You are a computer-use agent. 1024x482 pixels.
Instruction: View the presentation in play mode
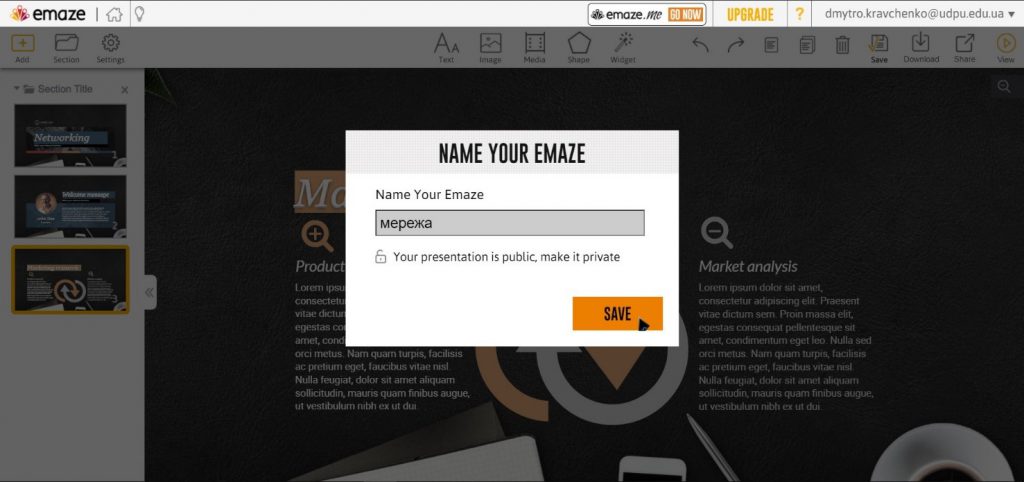1006,49
